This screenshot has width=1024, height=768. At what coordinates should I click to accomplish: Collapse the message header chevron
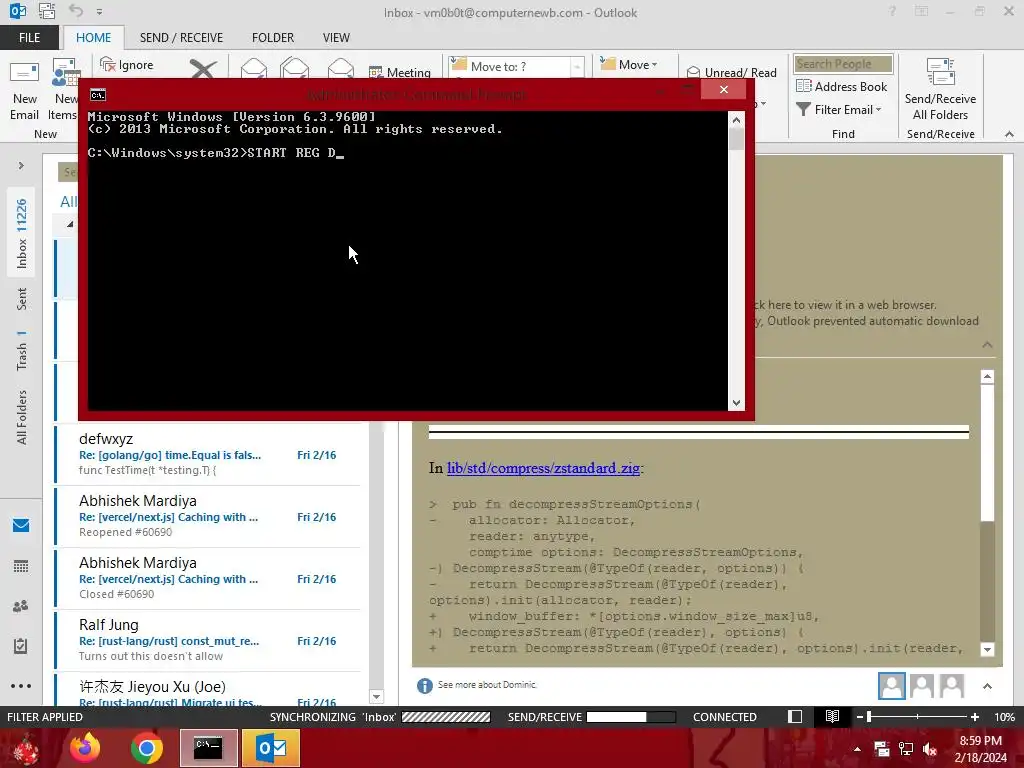(987, 344)
